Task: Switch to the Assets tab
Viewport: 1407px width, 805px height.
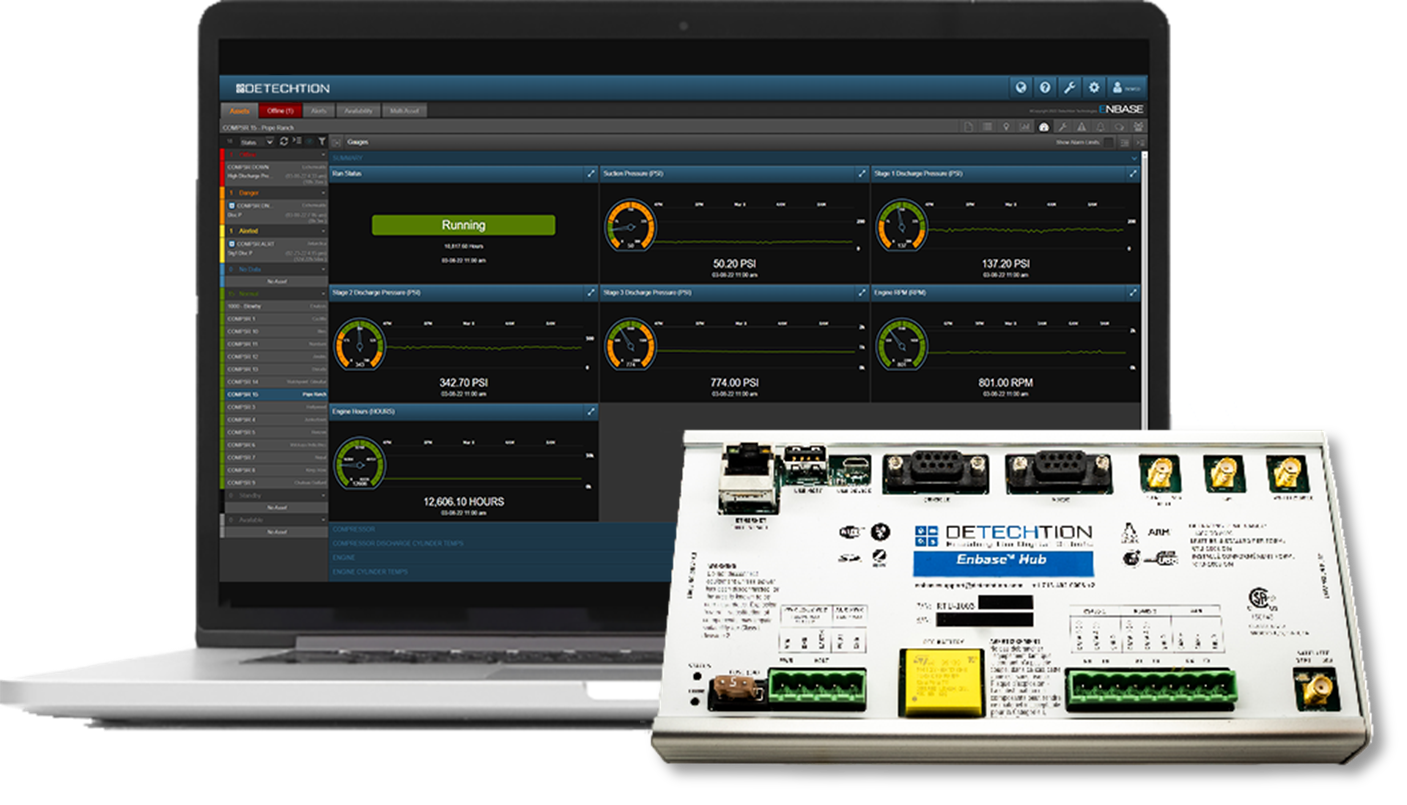Action: tap(239, 110)
